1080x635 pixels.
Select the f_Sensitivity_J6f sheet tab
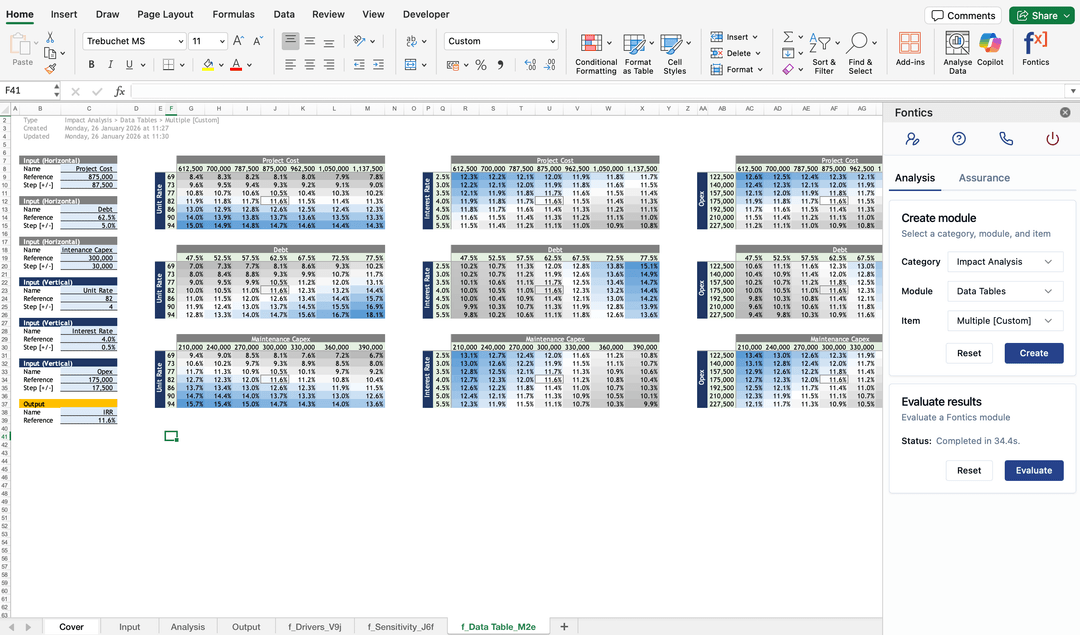[x=401, y=627]
